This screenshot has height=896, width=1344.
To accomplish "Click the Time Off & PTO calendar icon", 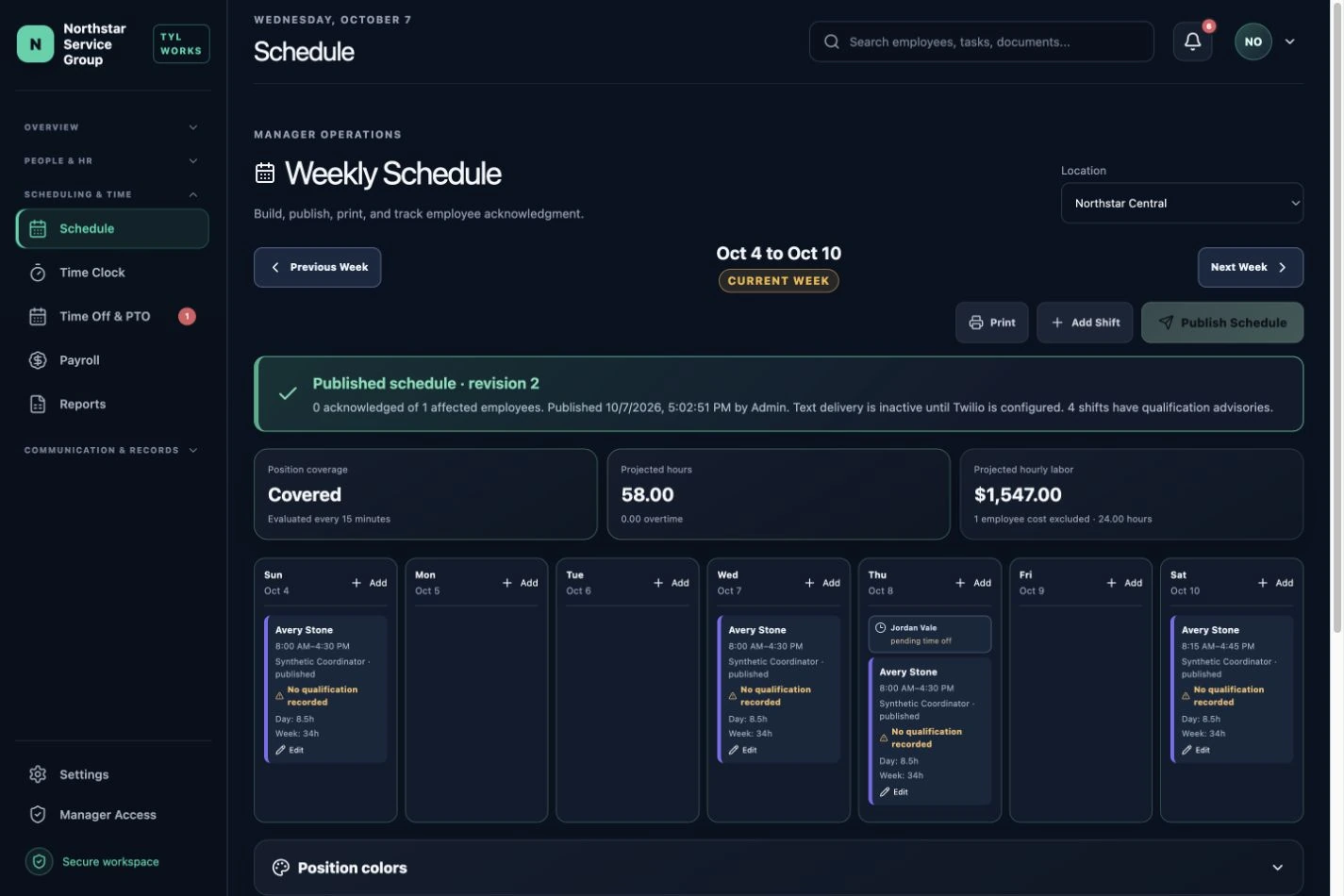I will click(x=38, y=317).
